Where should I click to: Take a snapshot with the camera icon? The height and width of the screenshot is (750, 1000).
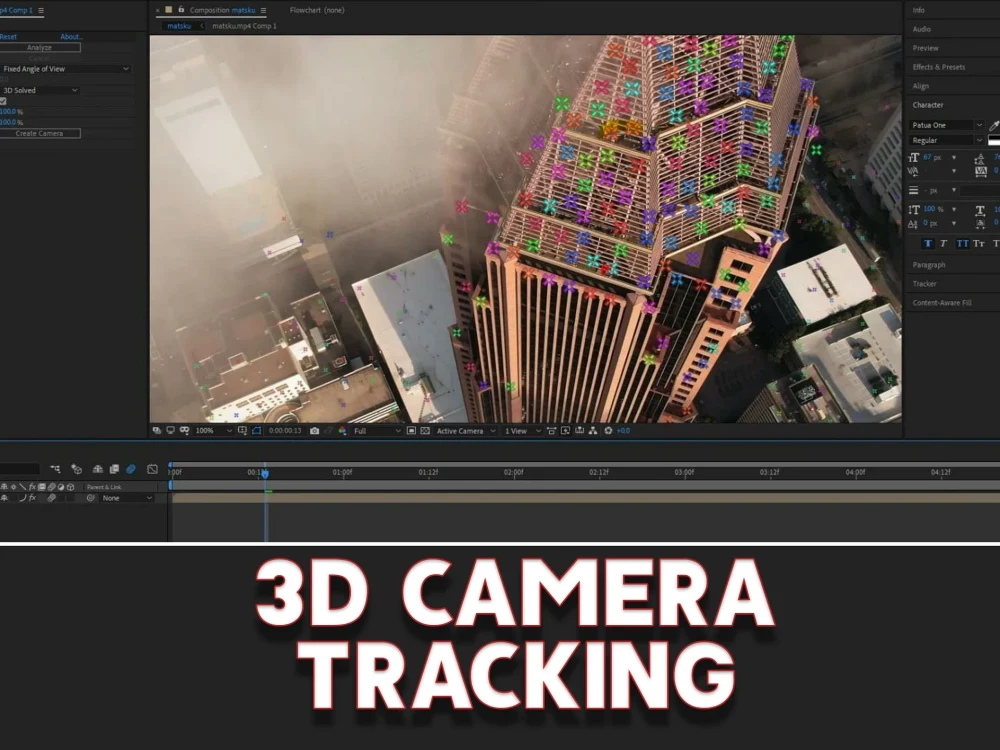point(314,431)
